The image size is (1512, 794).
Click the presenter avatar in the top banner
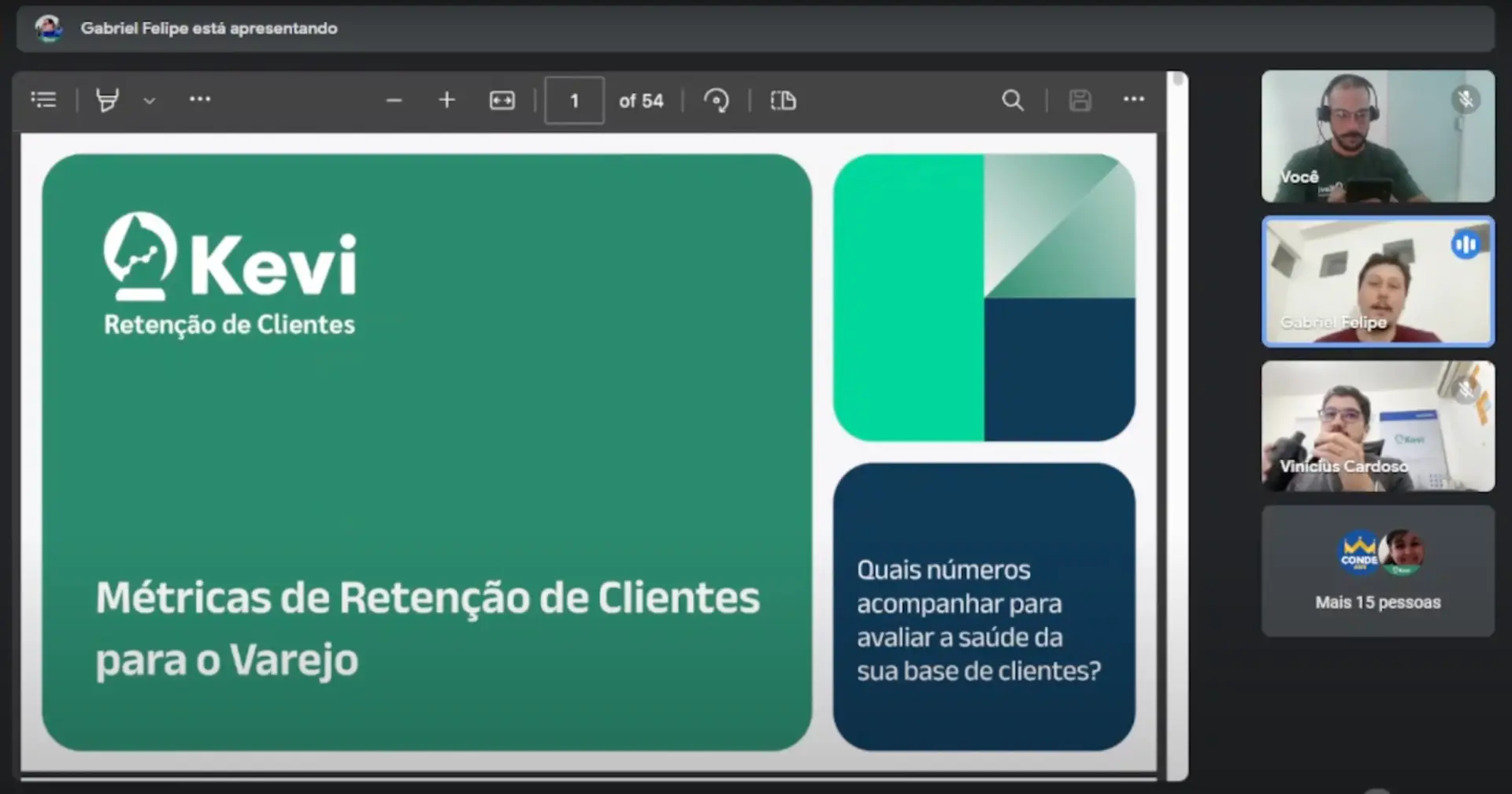(x=49, y=28)
